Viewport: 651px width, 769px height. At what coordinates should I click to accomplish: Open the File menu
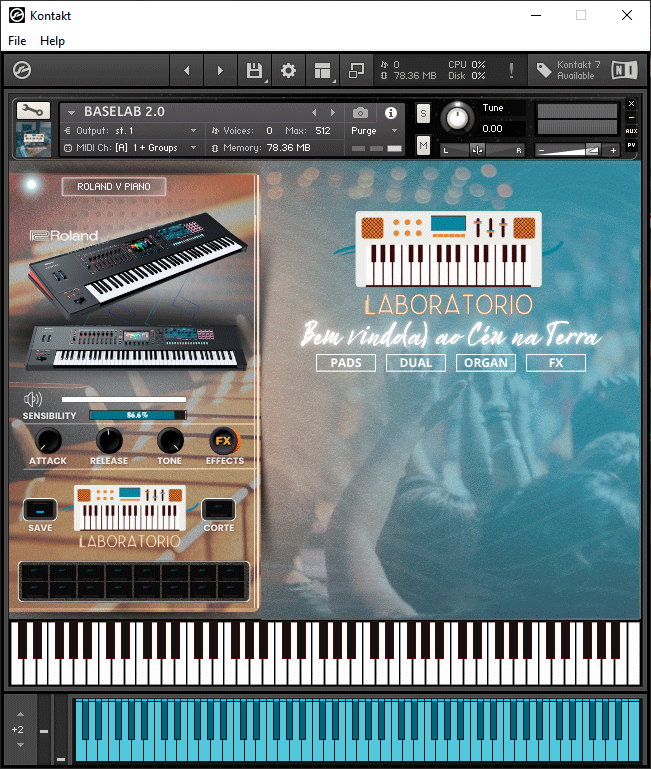pos(17,41)
